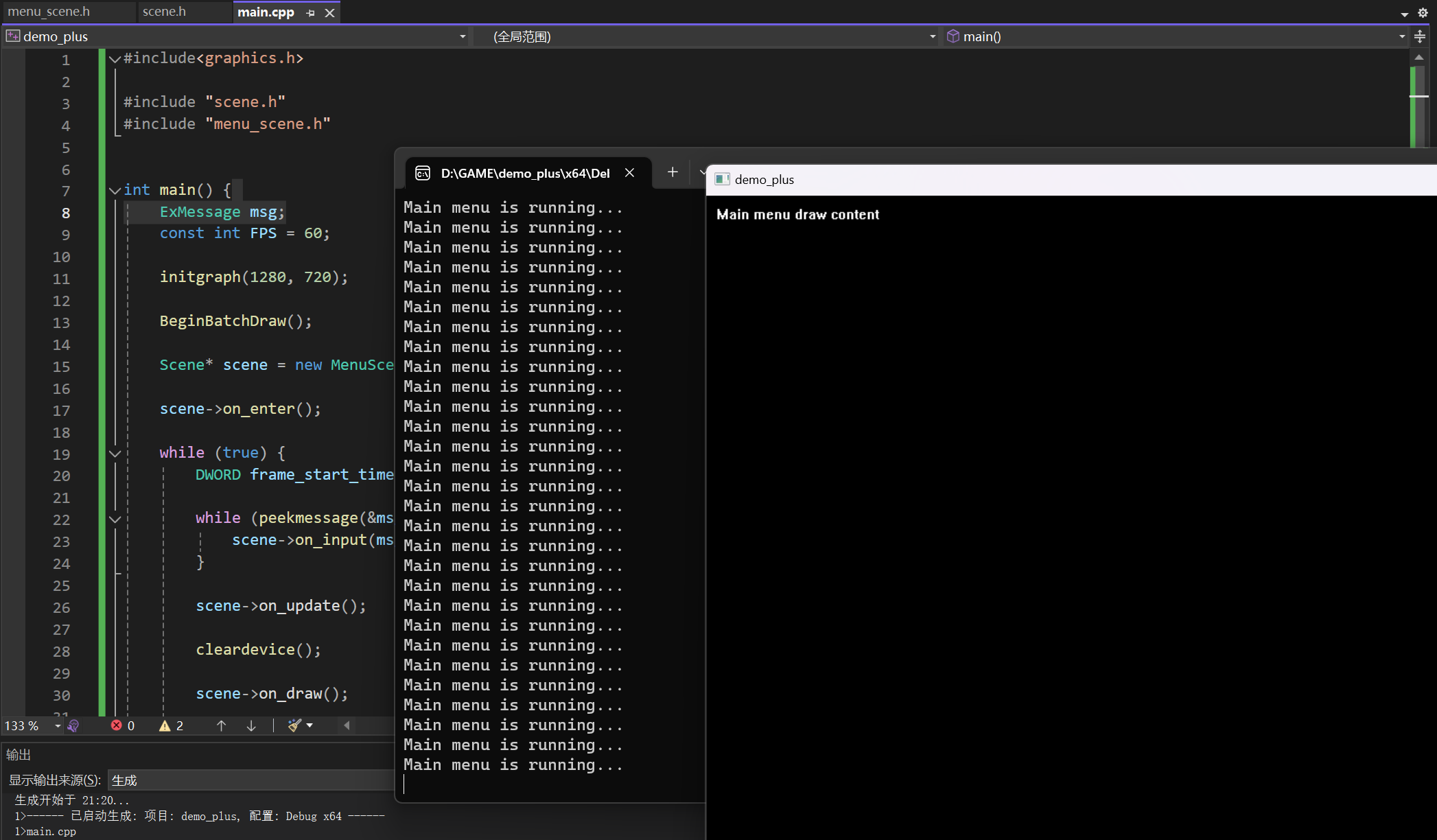This screenshot has height=840, width=1437.
Task: Click the code health indicator lightbulb icon
Action: pyautogui.click(x=73, y=725)
